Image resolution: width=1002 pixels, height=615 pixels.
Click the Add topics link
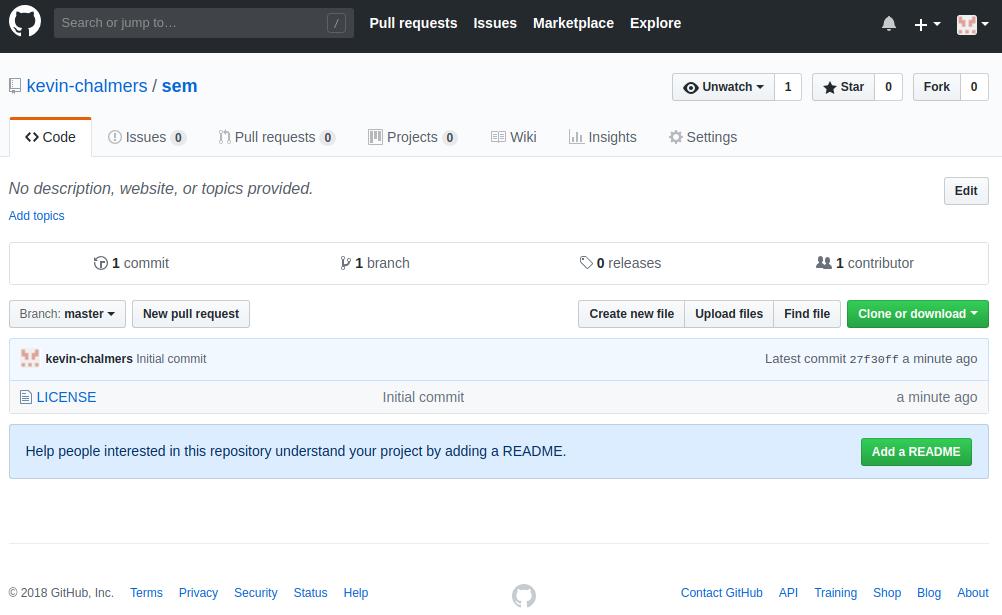point(36,216)
